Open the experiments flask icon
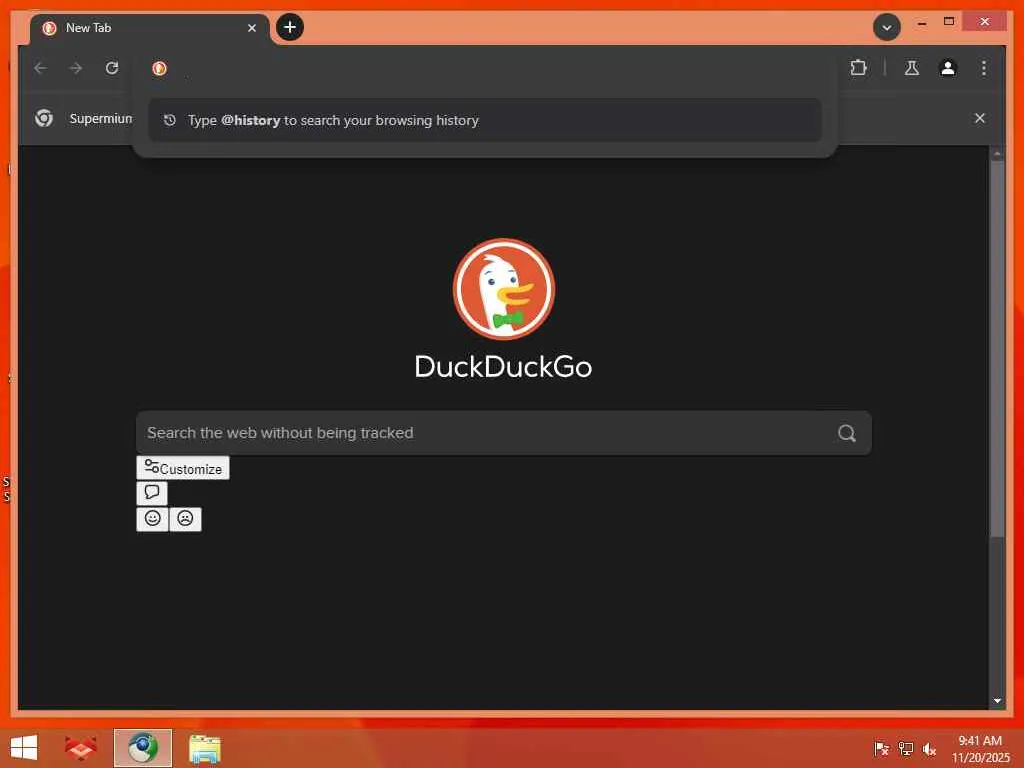The width and height of the screenshot is (1024, 768). (912, 67)
